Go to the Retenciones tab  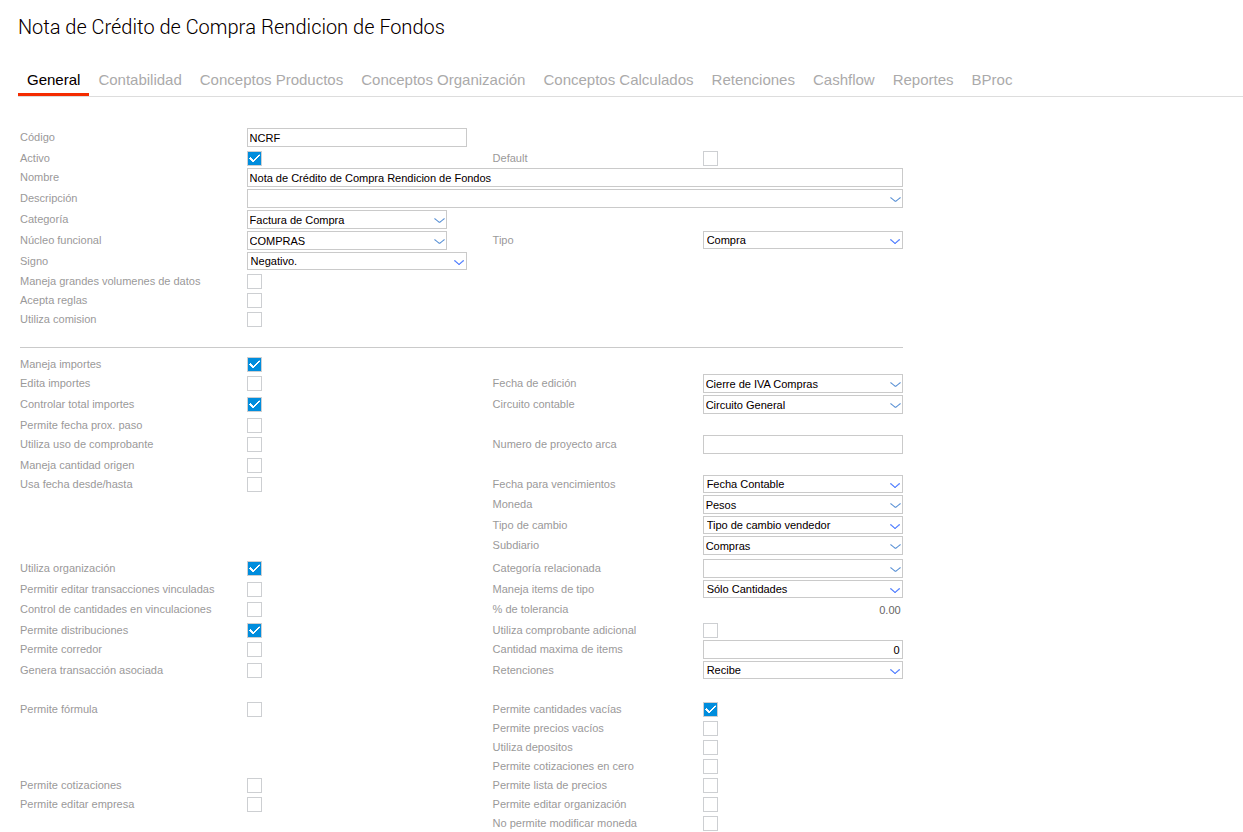tap(753, 80)
